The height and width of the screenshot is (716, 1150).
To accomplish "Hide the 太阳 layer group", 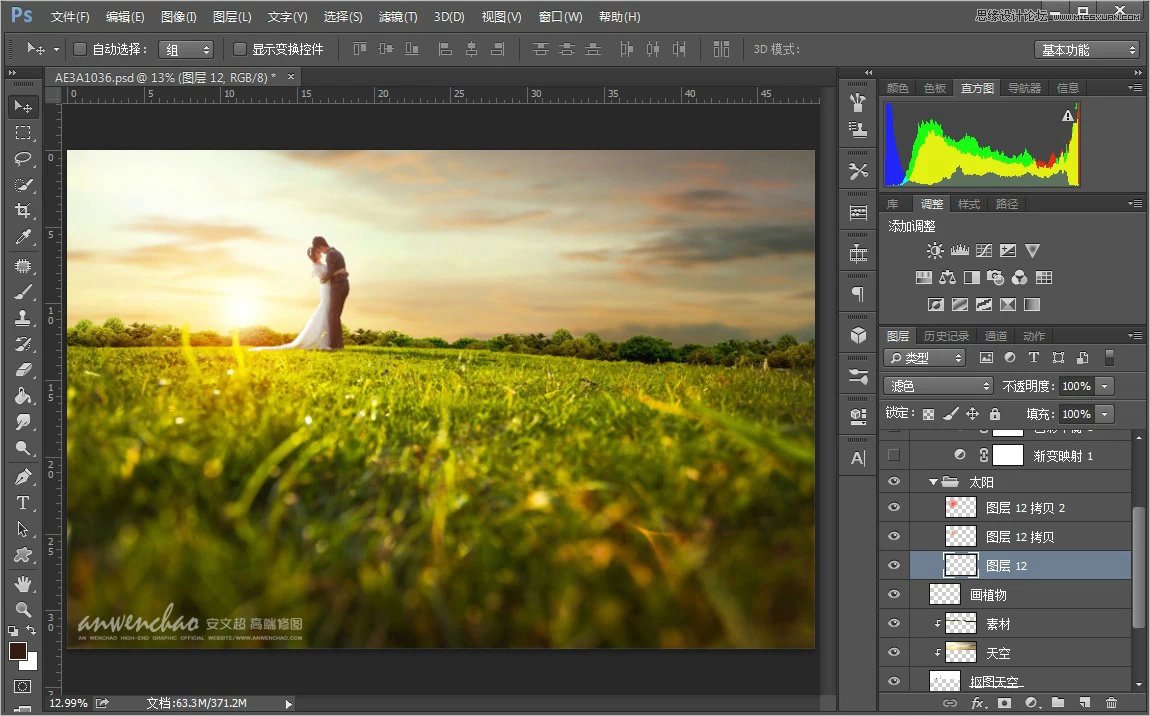I will point(892,481).
